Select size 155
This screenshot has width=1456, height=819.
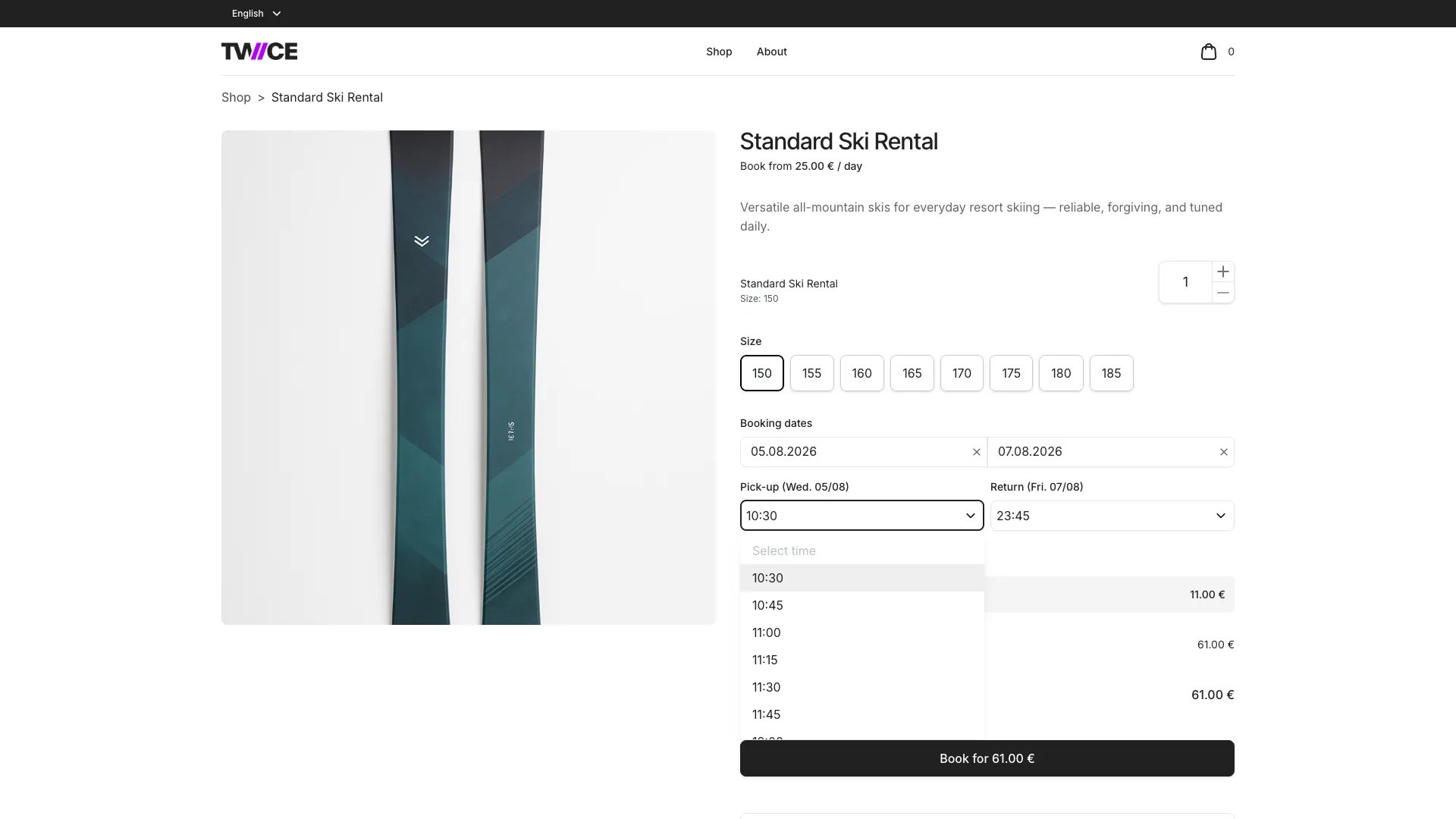[x=812, y=373]
